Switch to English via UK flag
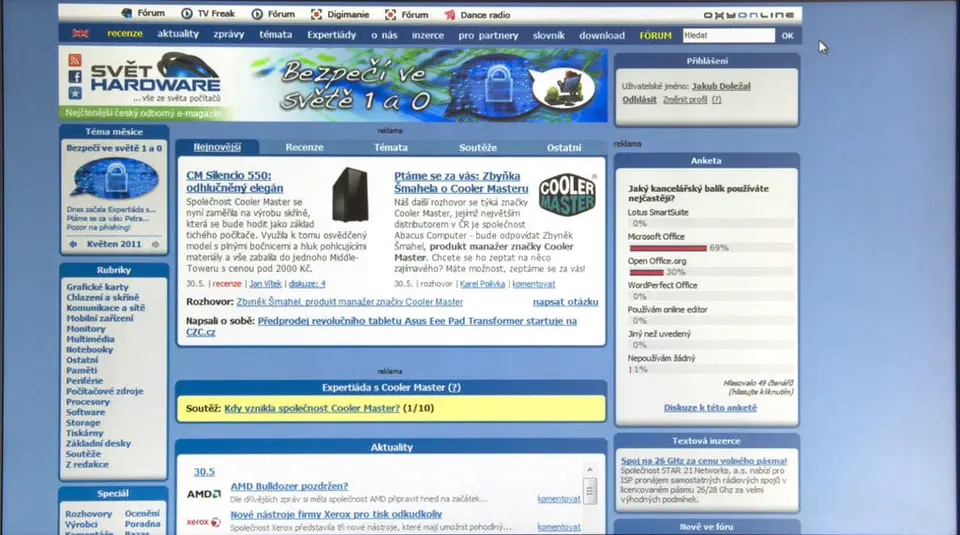 80,34
